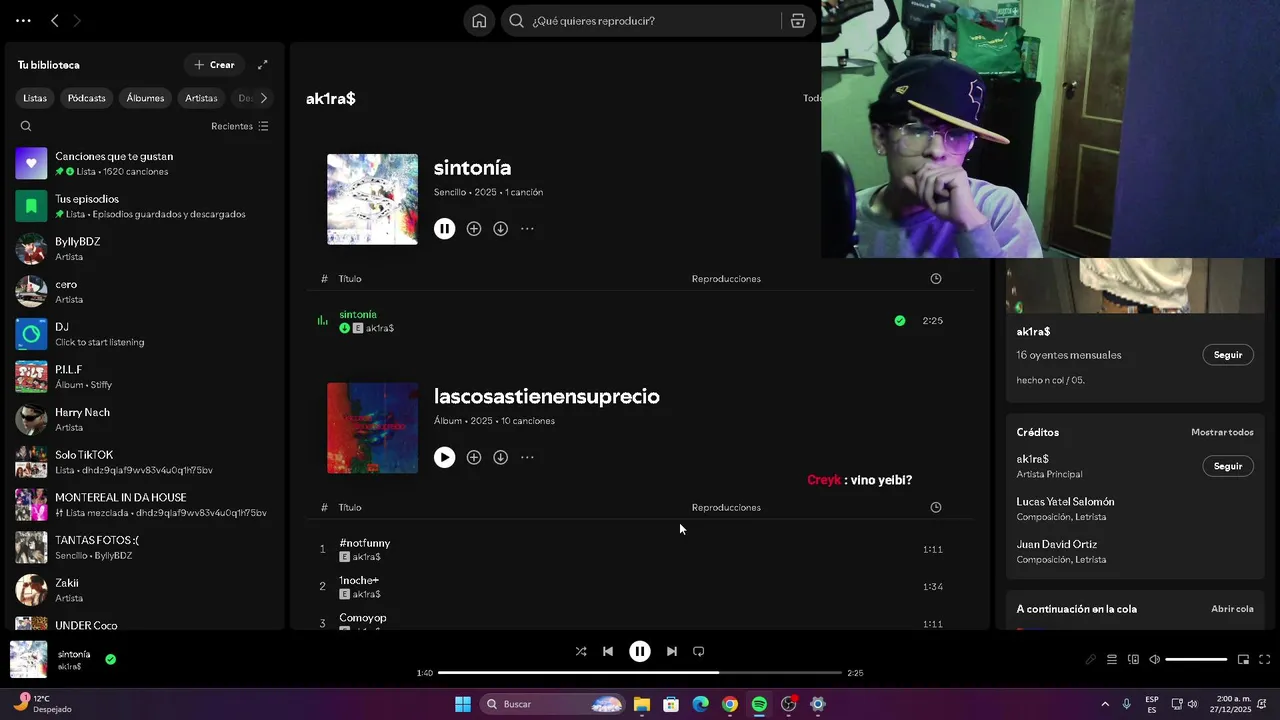Open the queue icon in player bar

(x=1112, y=660)
